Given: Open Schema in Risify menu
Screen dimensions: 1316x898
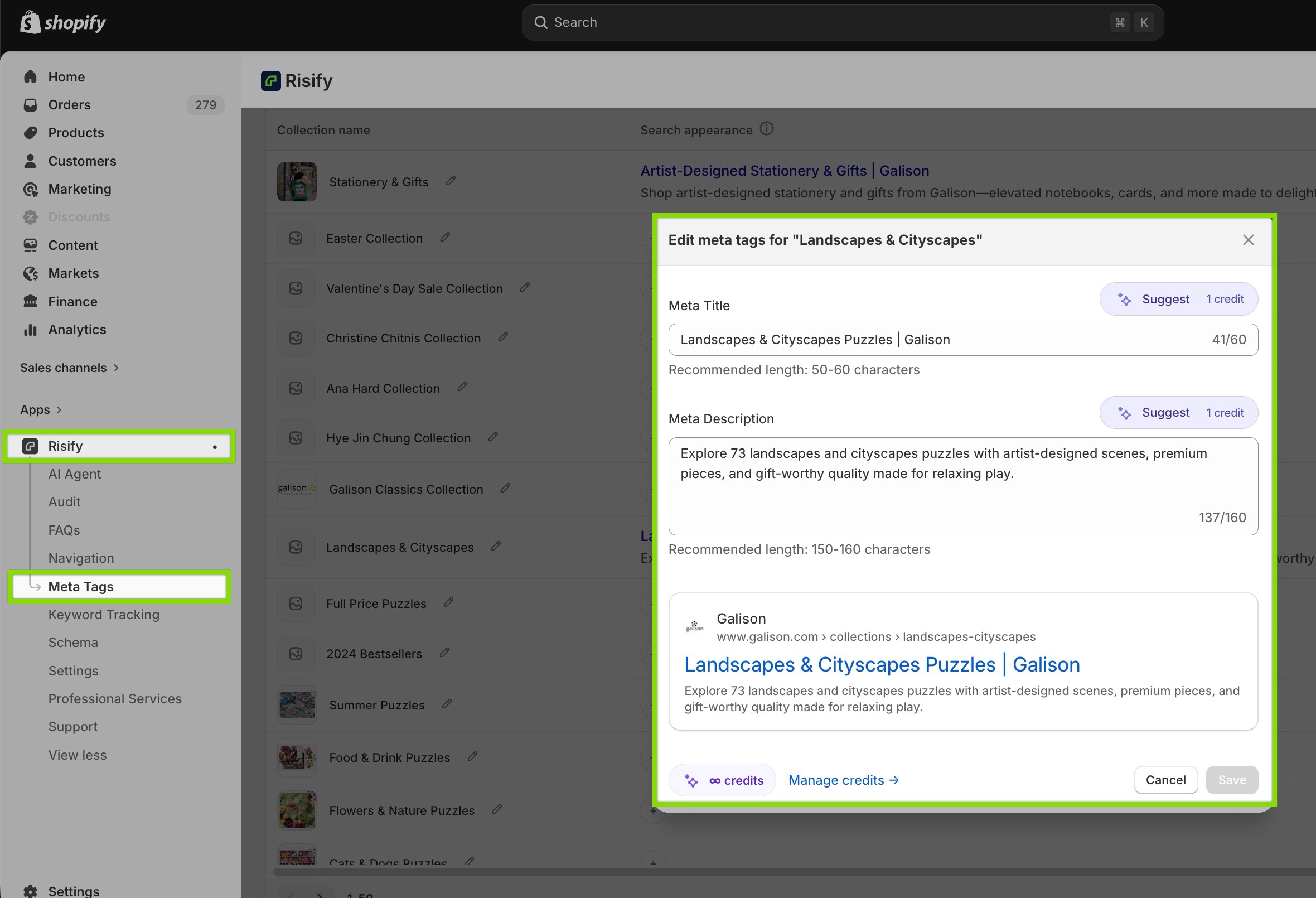Looking at the screenshot, I should tap(73, 643).
